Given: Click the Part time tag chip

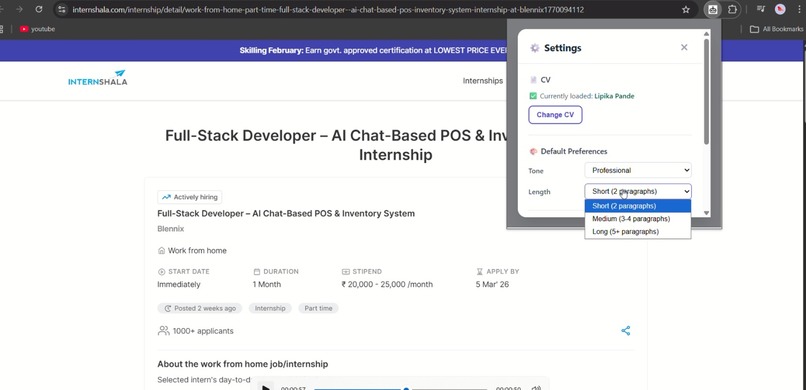Looking at the screenshot, I should coord(318,308).
